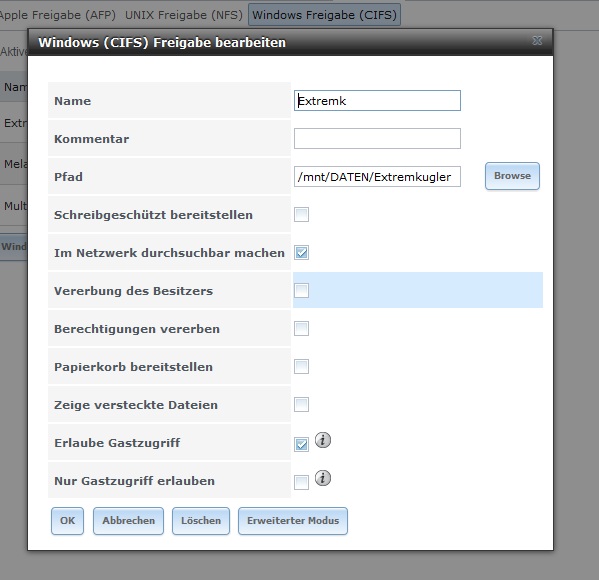599x580 pixels.
Task: Switch to Apple Freigabe (AFP) tab
Action: (57, 15)
